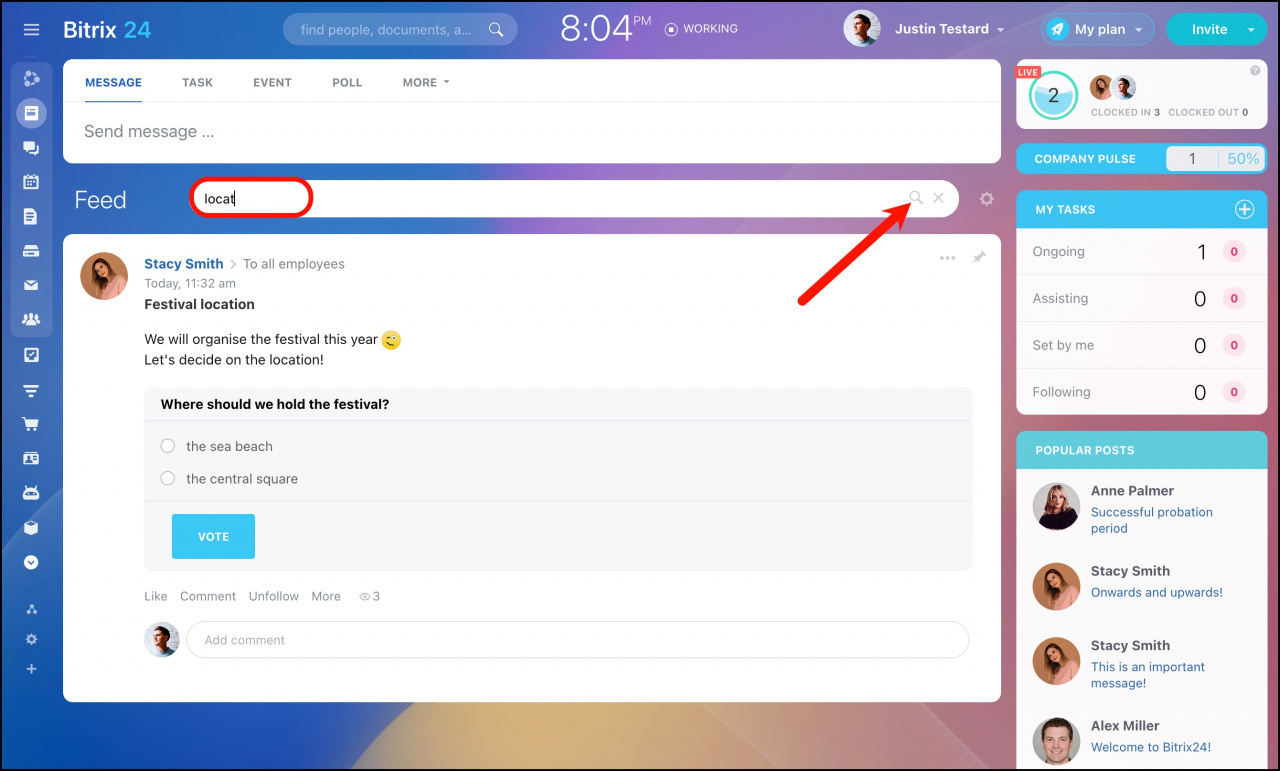
Task: Open Stacy Smith author link in post
Action: coord(184,264)
